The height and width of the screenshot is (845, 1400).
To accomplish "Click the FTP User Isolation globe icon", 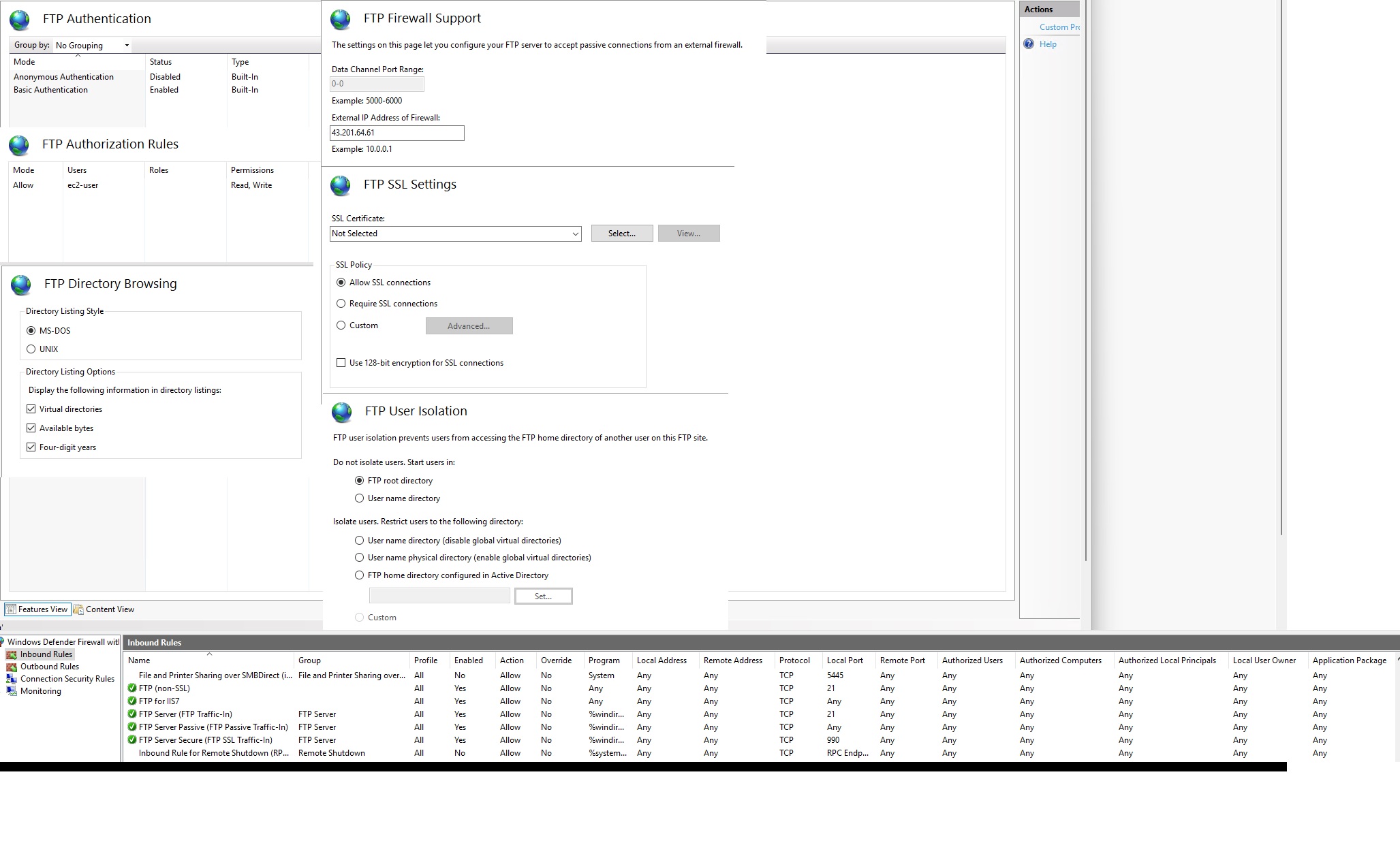I will pos(342,412).
